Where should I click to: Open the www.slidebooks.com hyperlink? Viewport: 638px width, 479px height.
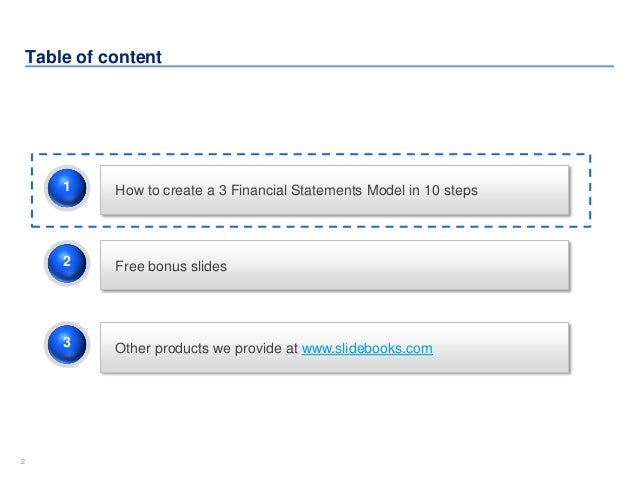tap(367, 348)
